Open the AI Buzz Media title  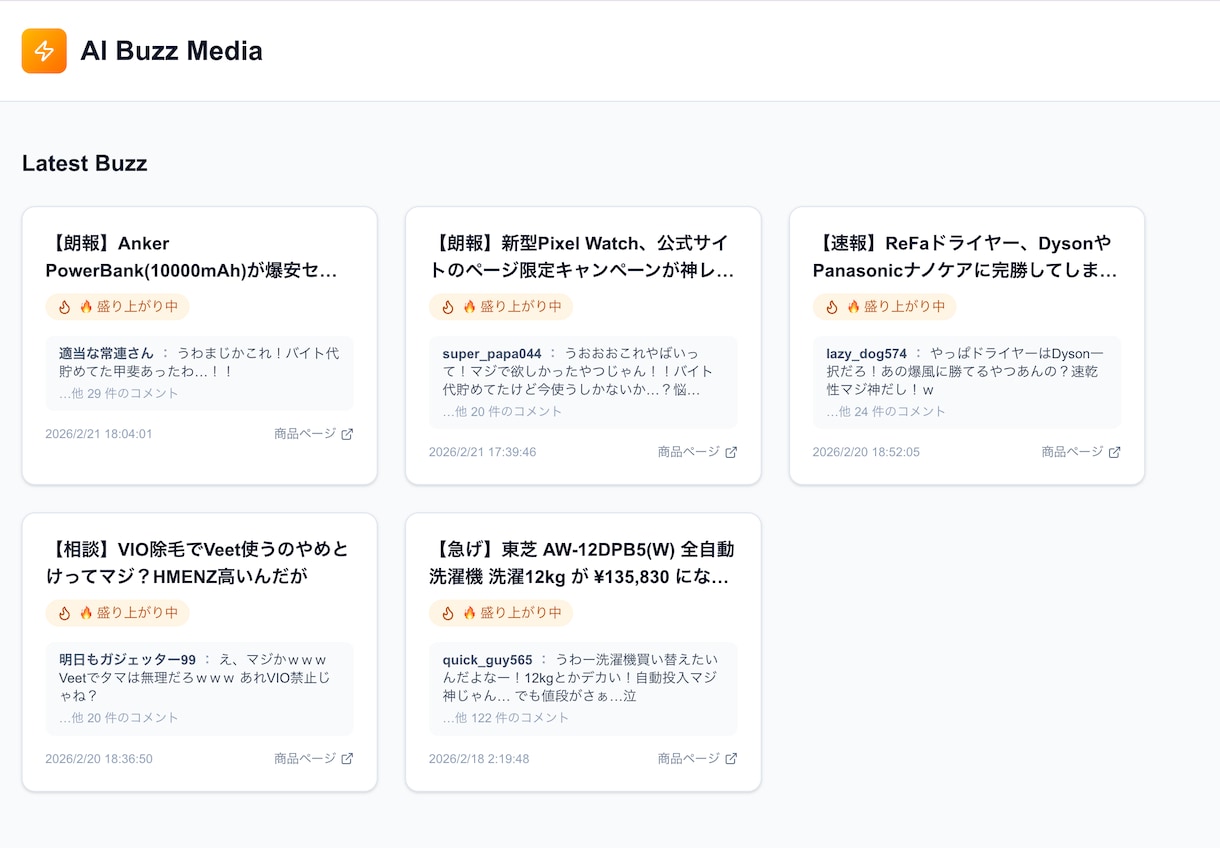(171, 51)
